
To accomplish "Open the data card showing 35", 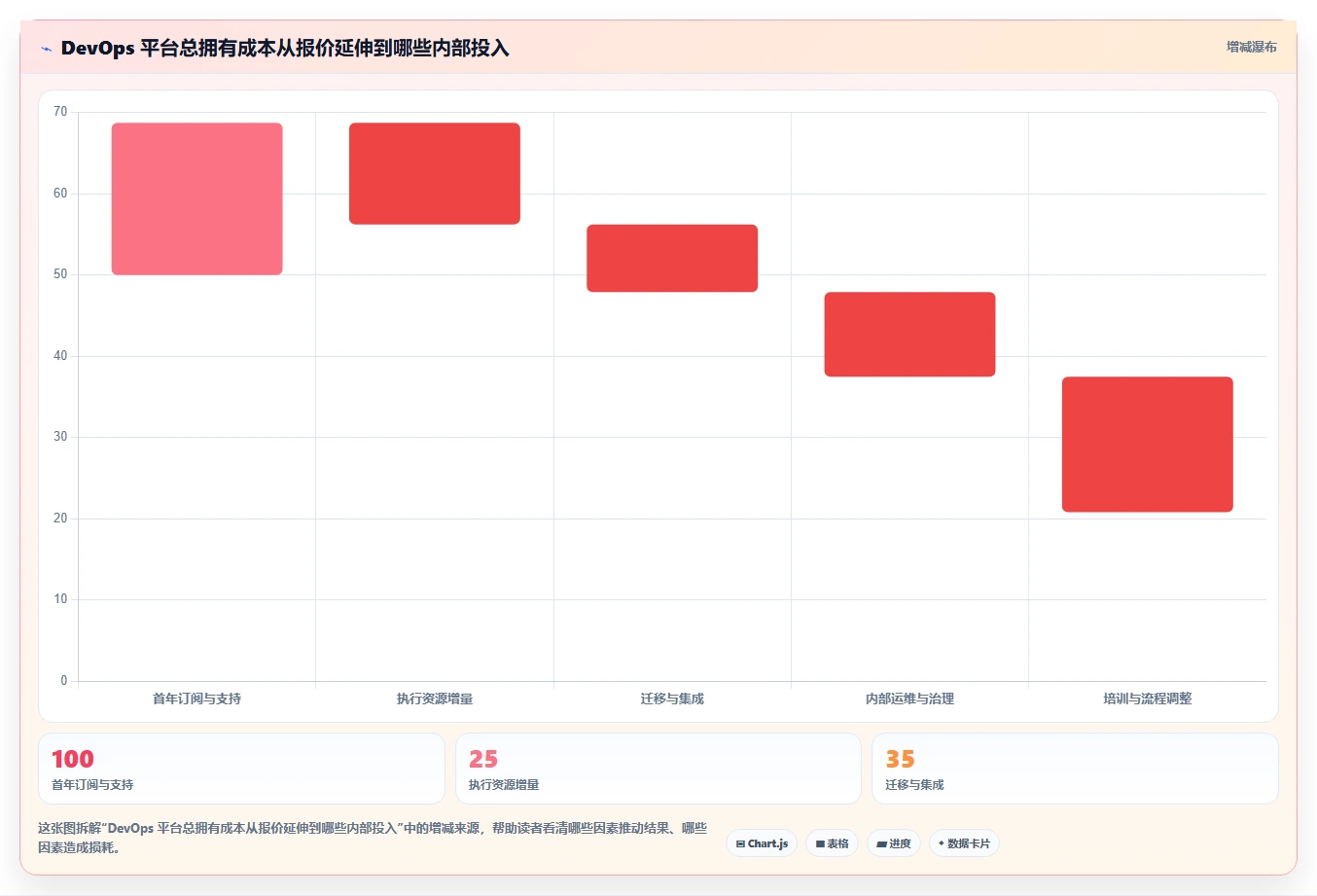I will [1075, 769].
